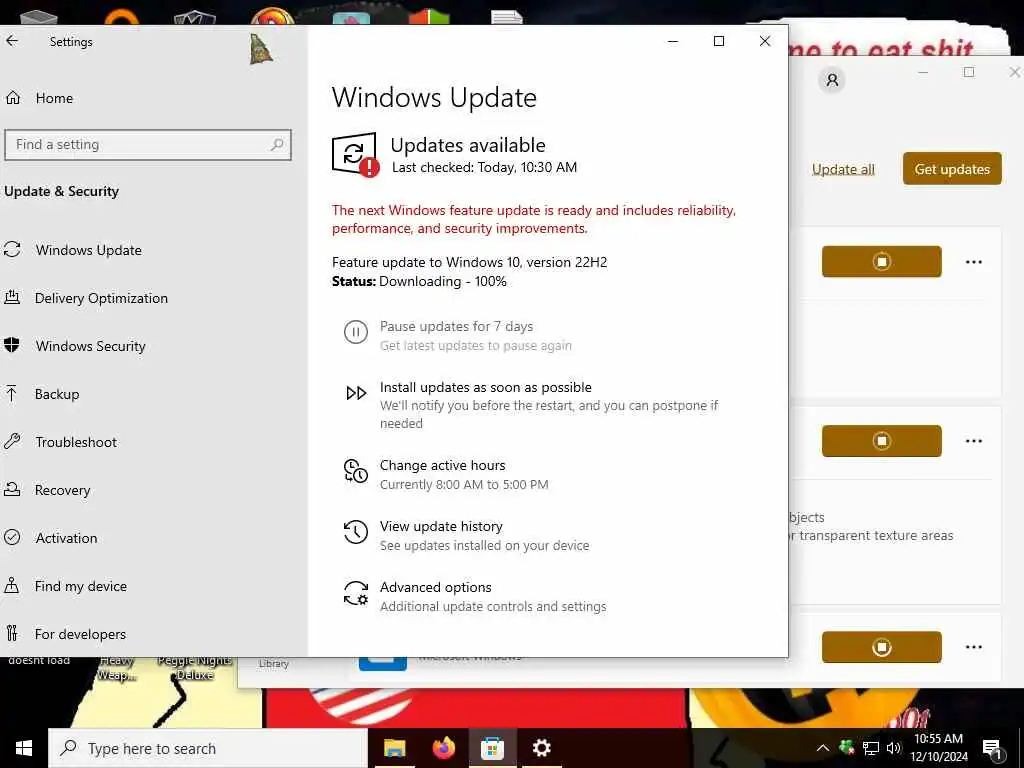Screen dimensions: 1024x768
Task: Open more options for first Store app
Action: tap(974, 262)
